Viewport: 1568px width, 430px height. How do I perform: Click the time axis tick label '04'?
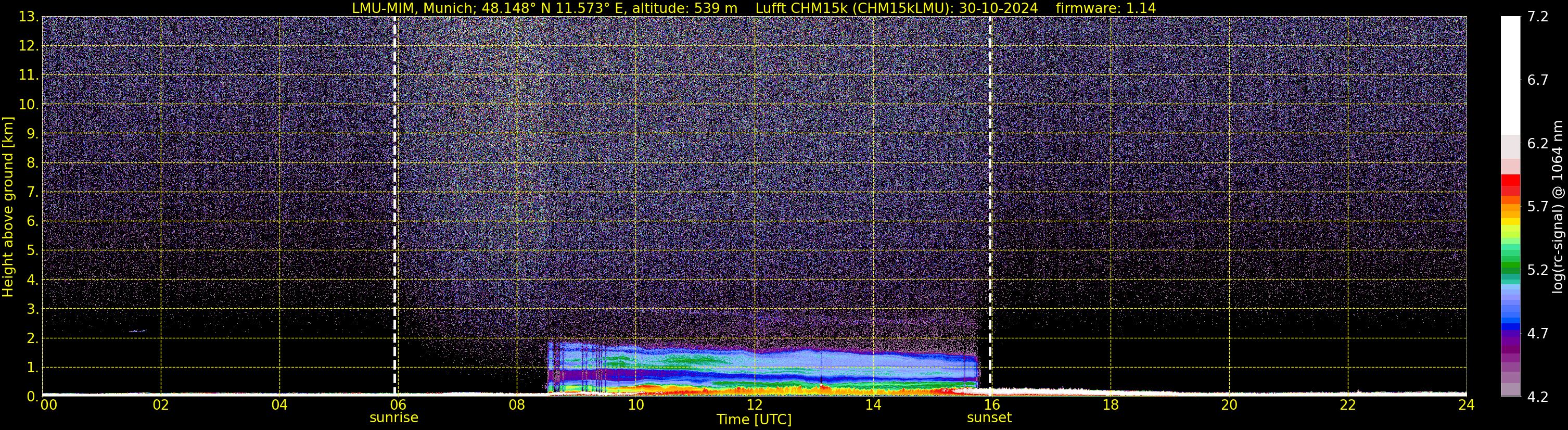pos(279,405)
